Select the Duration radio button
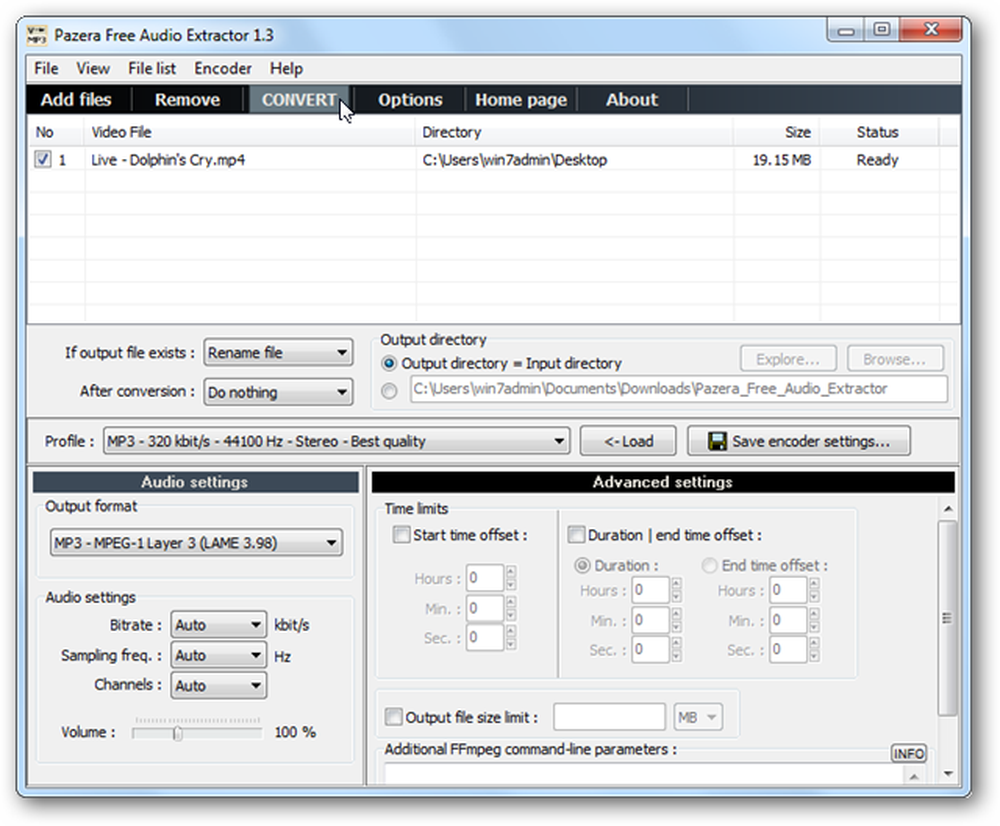Viewport: 1000px width, 826px height. click(582, 565)
